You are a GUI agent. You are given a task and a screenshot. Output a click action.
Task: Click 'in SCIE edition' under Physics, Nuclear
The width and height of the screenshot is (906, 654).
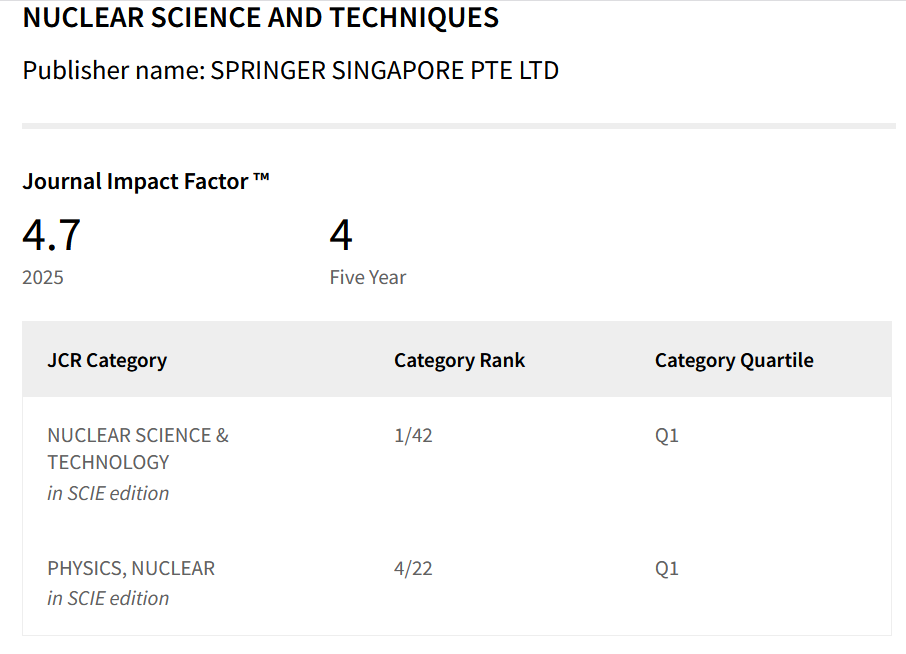[x=108, y=599]
